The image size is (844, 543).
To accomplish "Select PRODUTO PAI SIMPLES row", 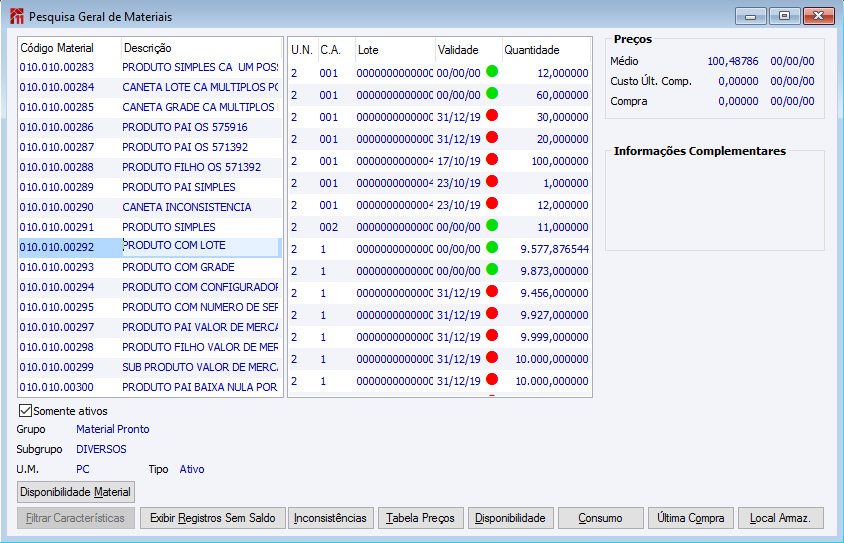I will (x=150, y=187).
